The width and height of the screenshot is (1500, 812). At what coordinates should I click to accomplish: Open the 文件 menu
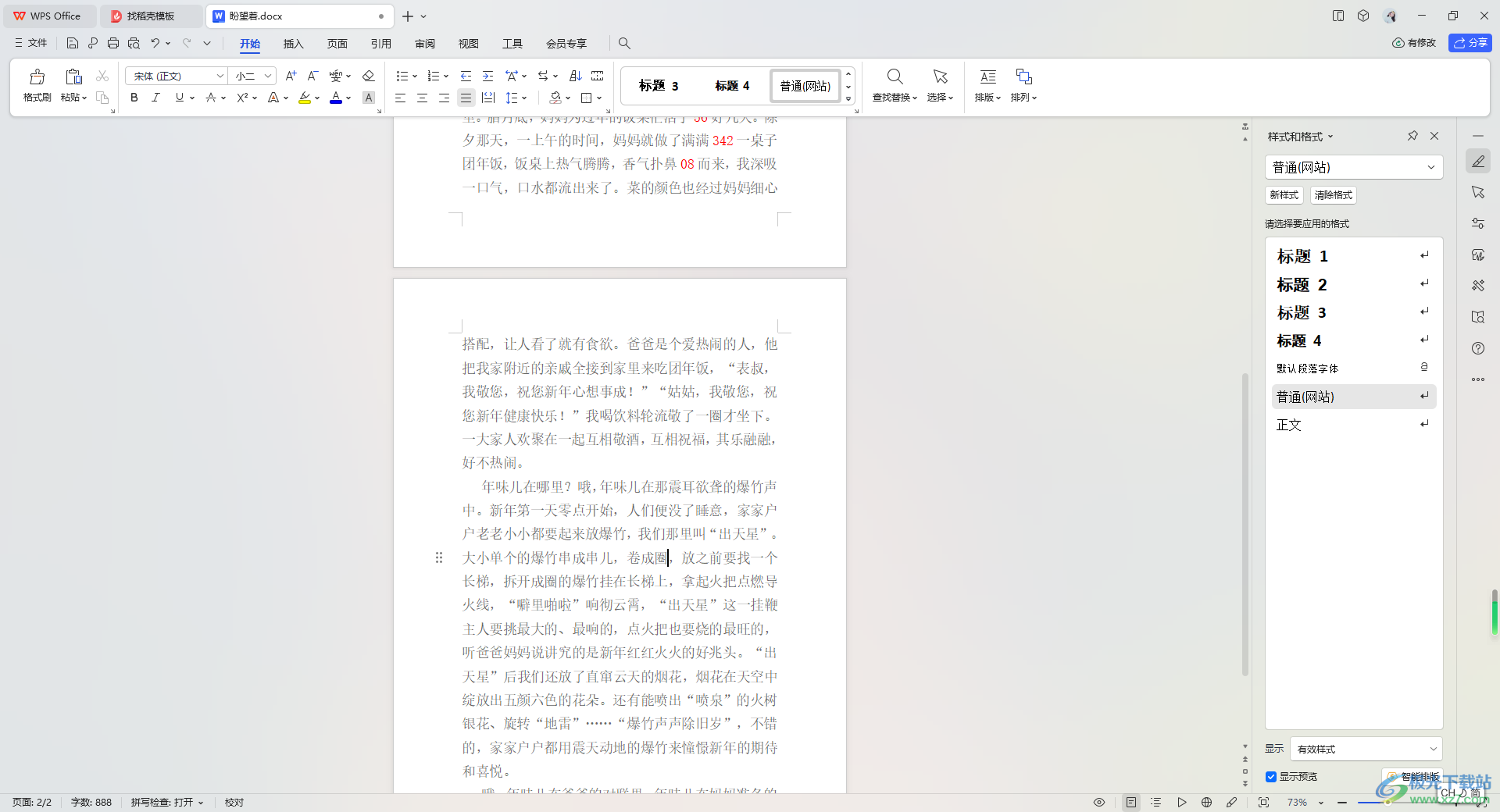pyautogui.click(x=31, y=43)
